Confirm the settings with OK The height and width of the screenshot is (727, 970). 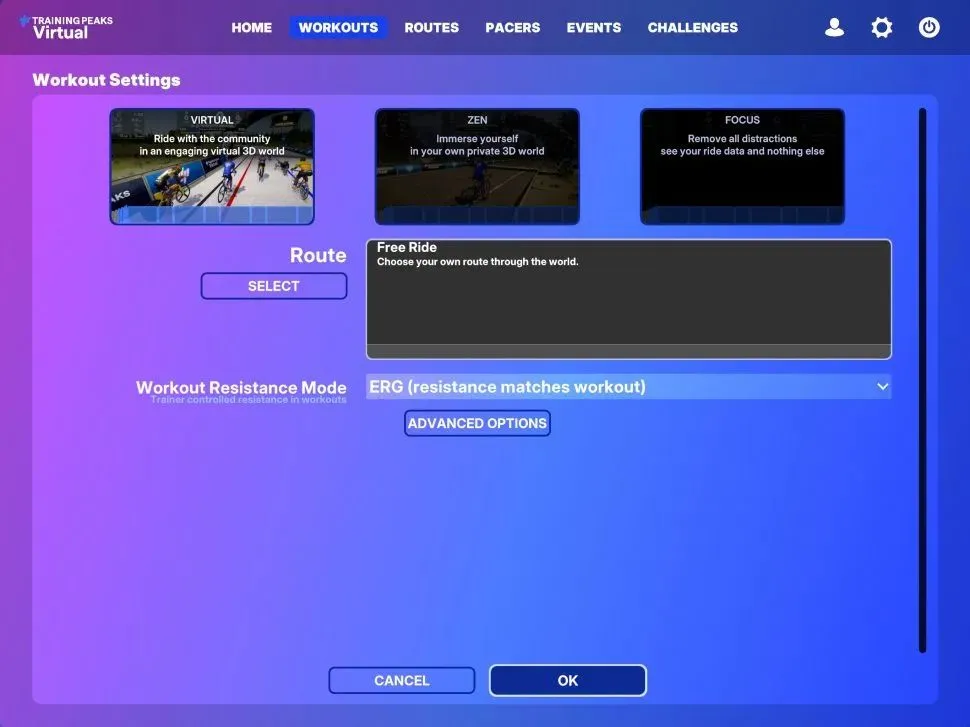click(567, 681)
